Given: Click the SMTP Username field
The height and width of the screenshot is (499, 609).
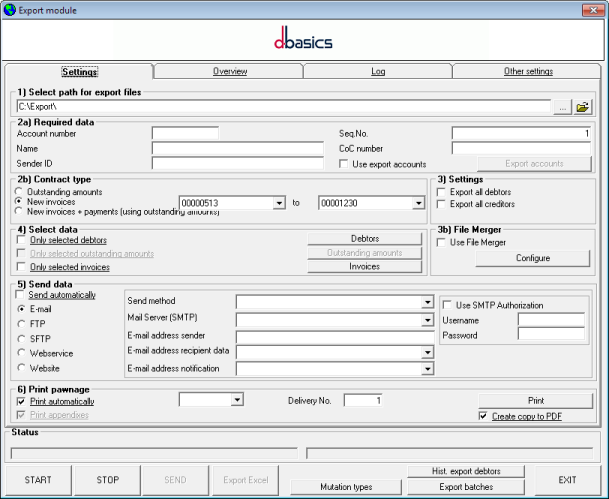Looking at the screenshot, I should click(x=552, y=320).
